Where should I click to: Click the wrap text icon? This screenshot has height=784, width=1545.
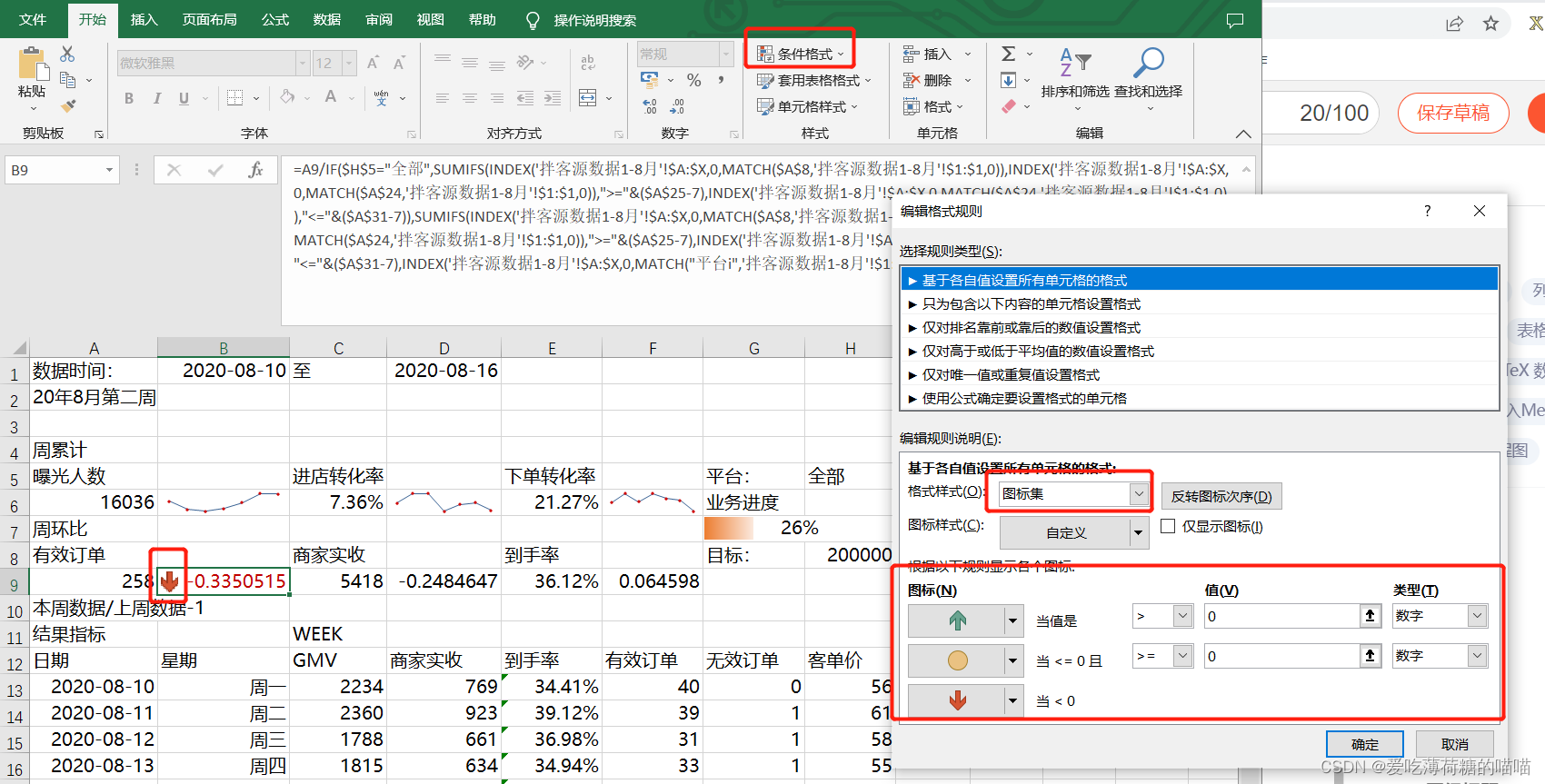[588, 63]
